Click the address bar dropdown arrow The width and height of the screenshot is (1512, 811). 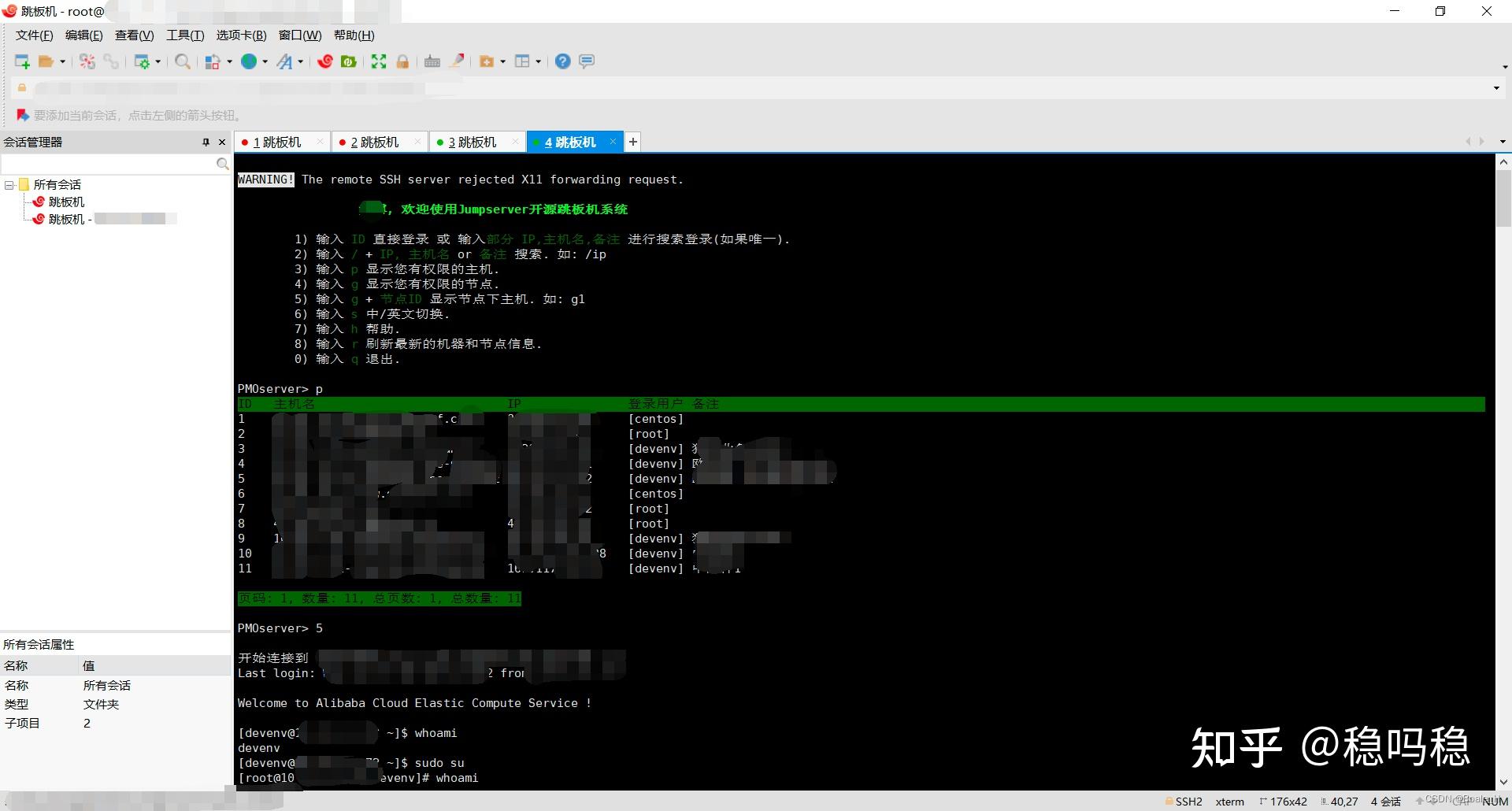tap(1496, 88)
